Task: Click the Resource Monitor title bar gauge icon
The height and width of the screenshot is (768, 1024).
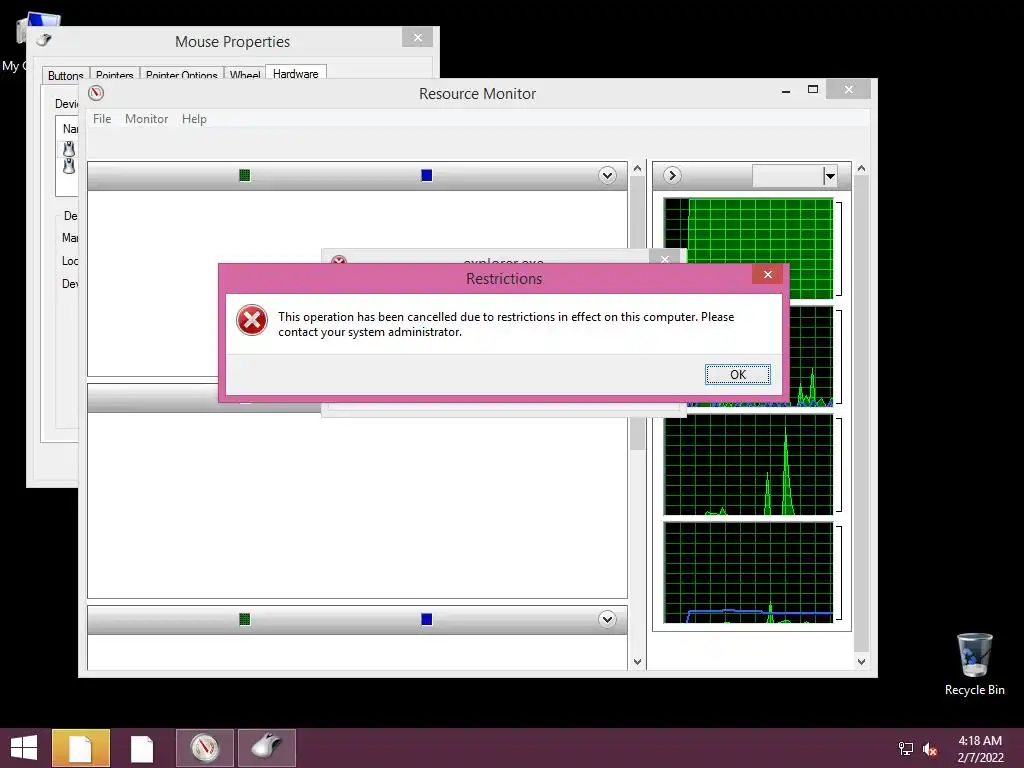Action: coord(96,93)
